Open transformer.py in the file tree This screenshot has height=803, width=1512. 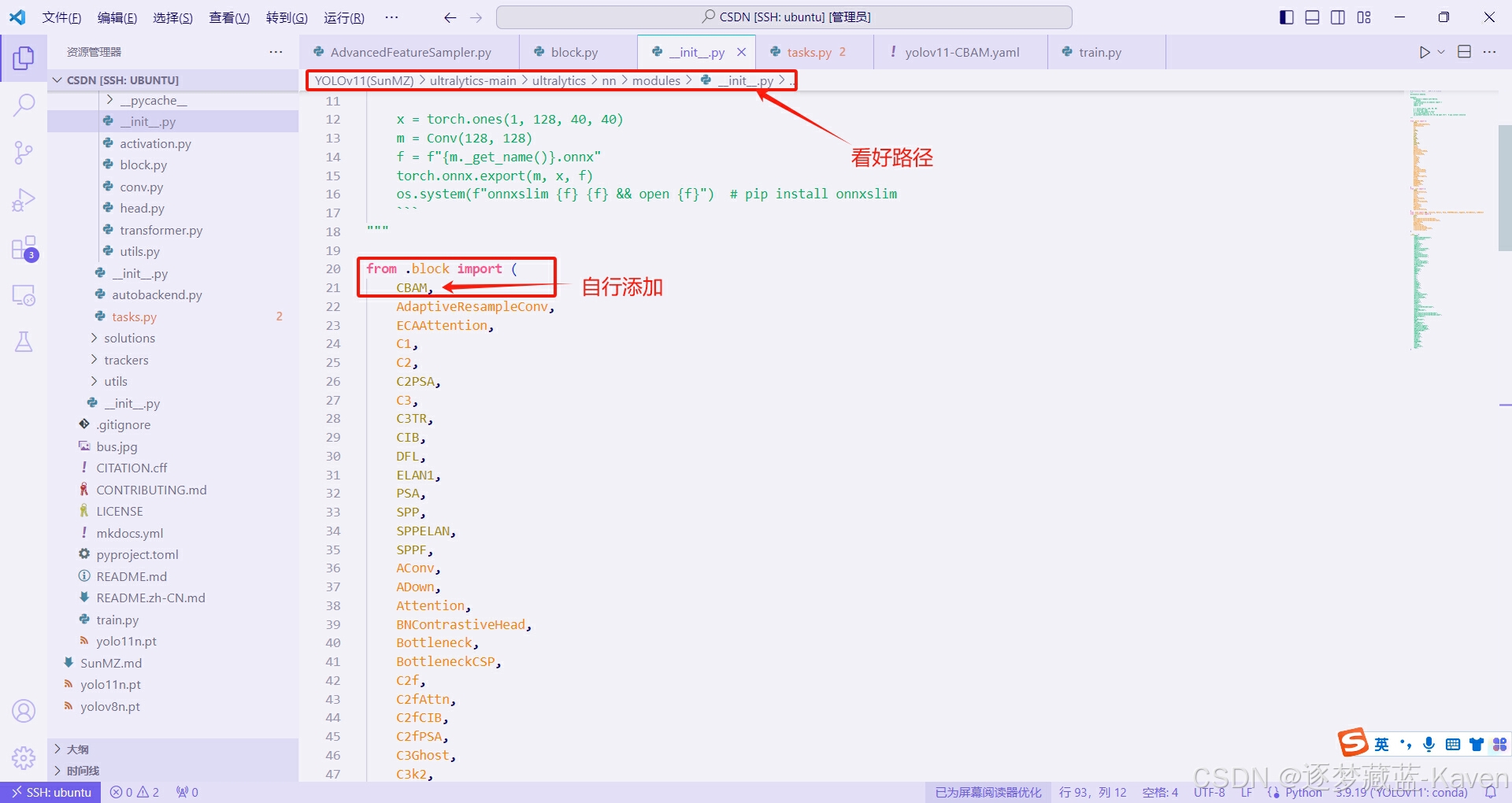pyautogui.click(x=173, y=230)
